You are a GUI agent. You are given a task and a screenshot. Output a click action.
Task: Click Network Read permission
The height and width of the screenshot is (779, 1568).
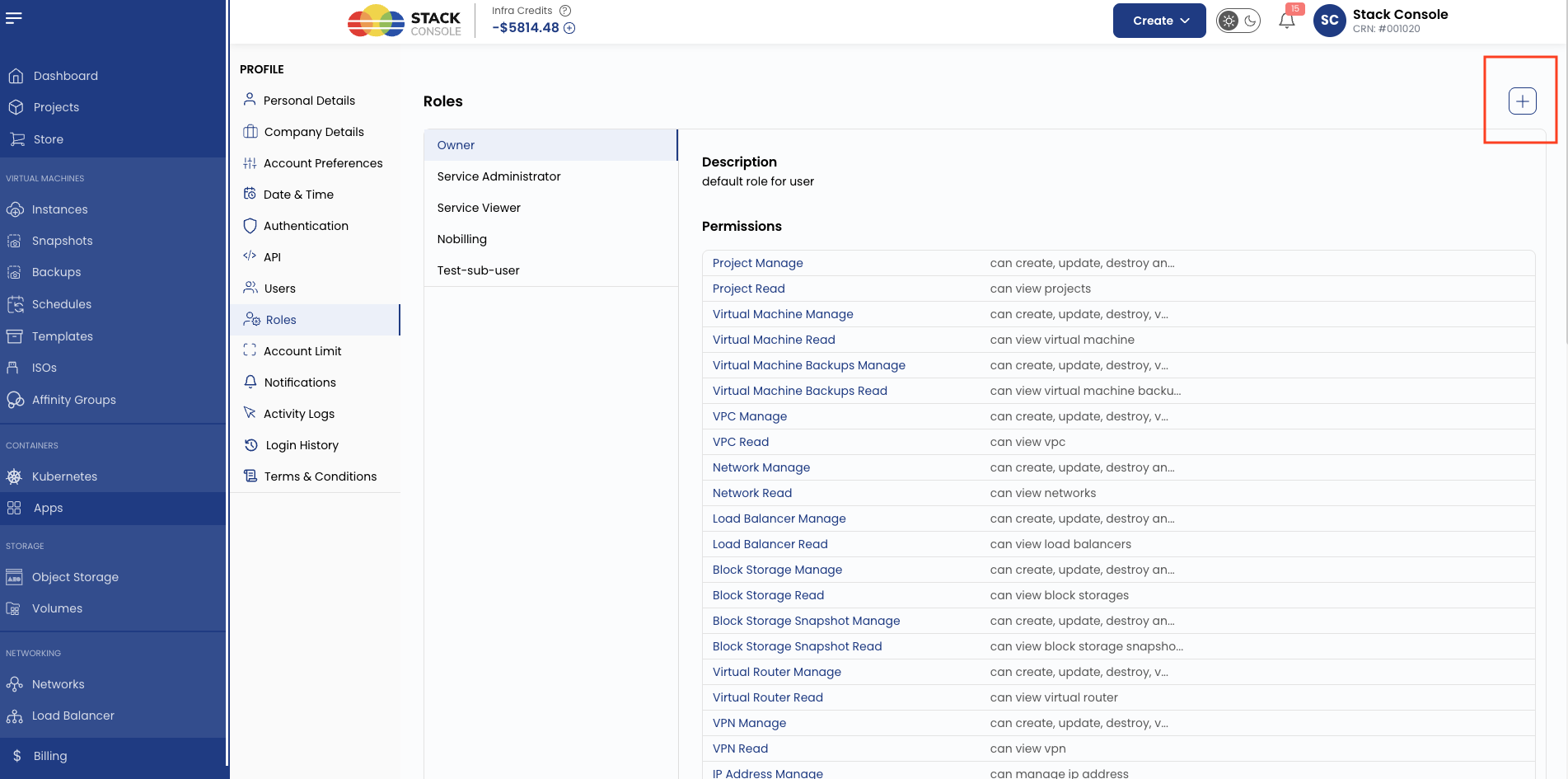click(x=751, y=493)
